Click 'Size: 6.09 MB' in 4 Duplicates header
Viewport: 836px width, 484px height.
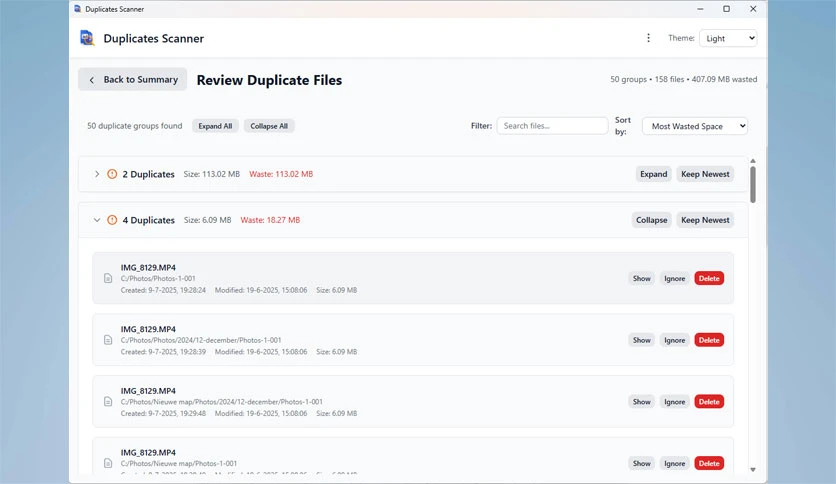[x=207, y=220]
